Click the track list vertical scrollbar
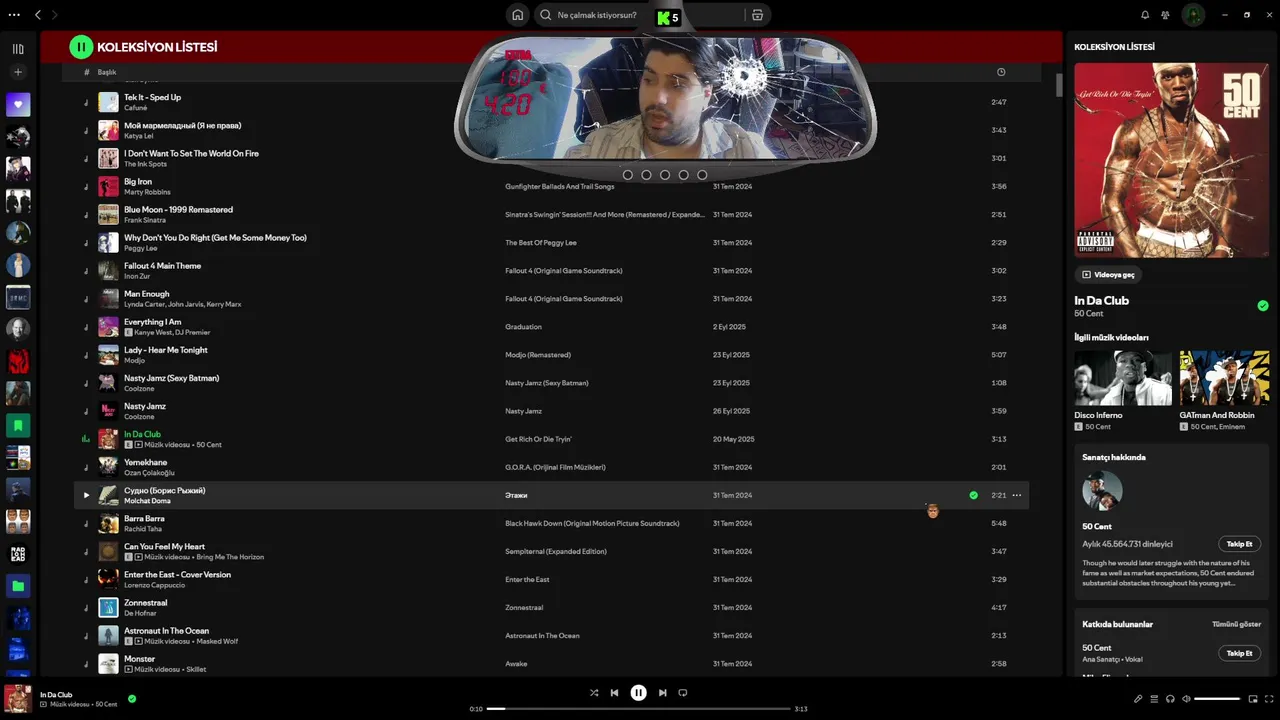 click(1059, 85)
